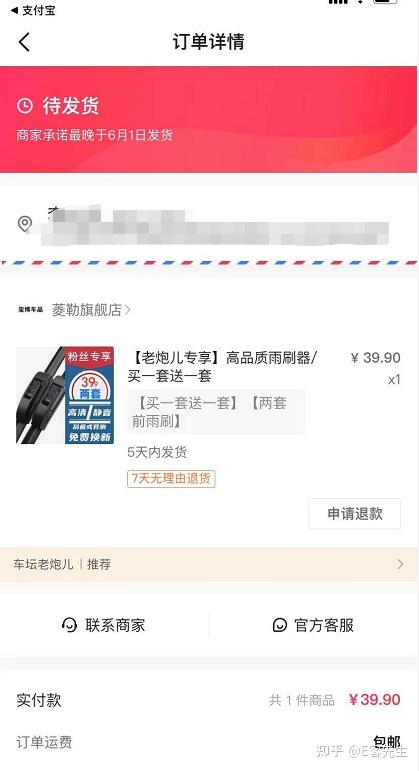Return to 支付宝 via top-left link
The width and height of the screenshot is (419, 771).
33,10
